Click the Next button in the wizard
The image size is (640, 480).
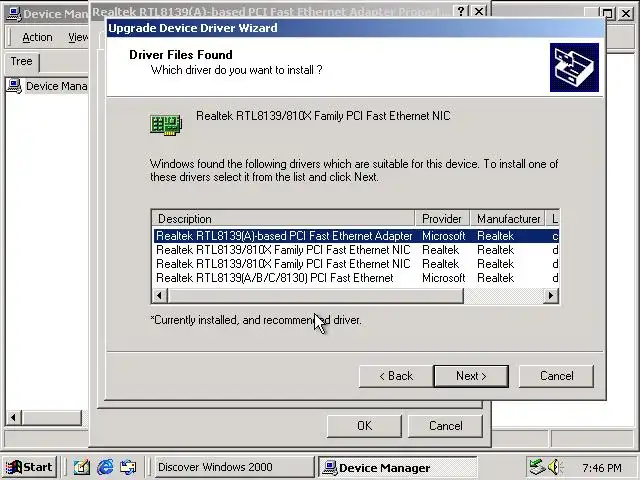[471, 376]
